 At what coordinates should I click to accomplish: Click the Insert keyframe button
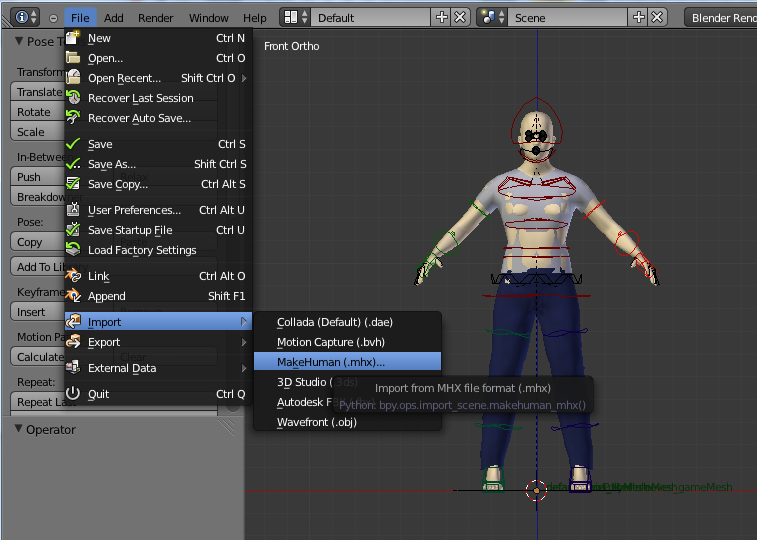pyautogui.click(x=38, y=312)
